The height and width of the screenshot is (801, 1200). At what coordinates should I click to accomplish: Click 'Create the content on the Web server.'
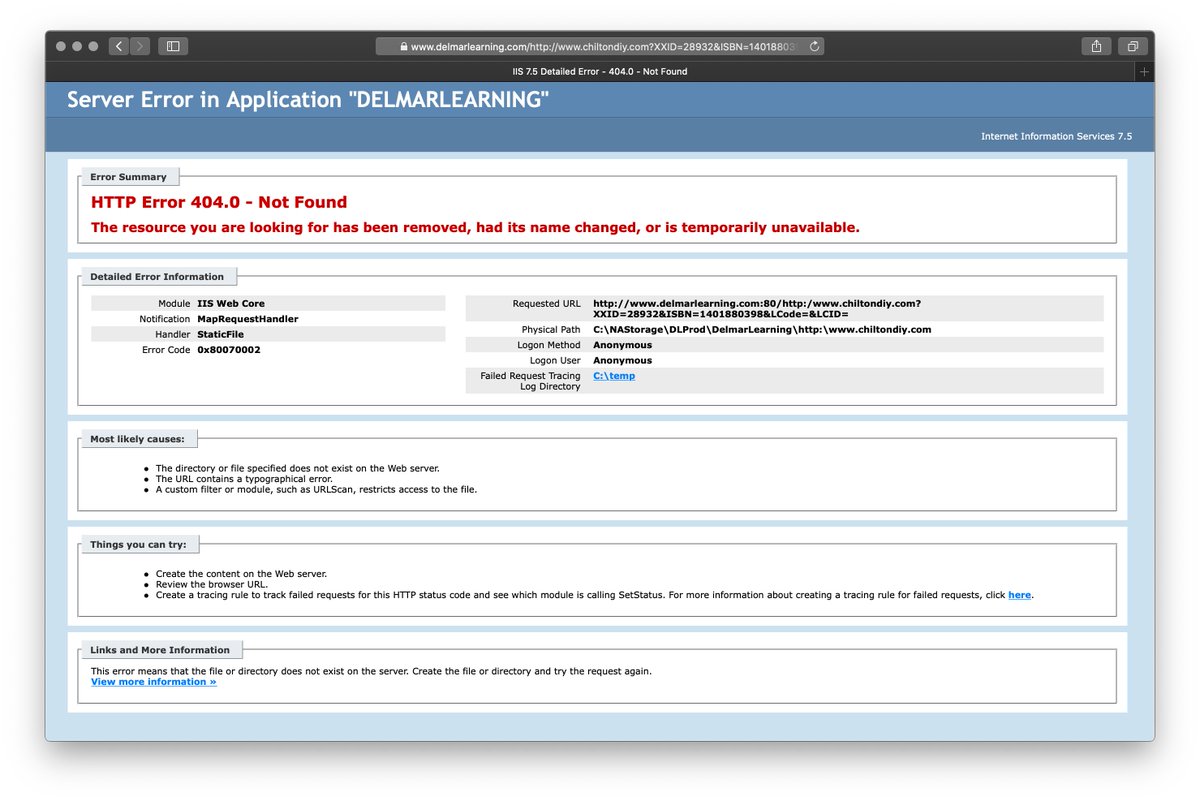tap(241, 574)
